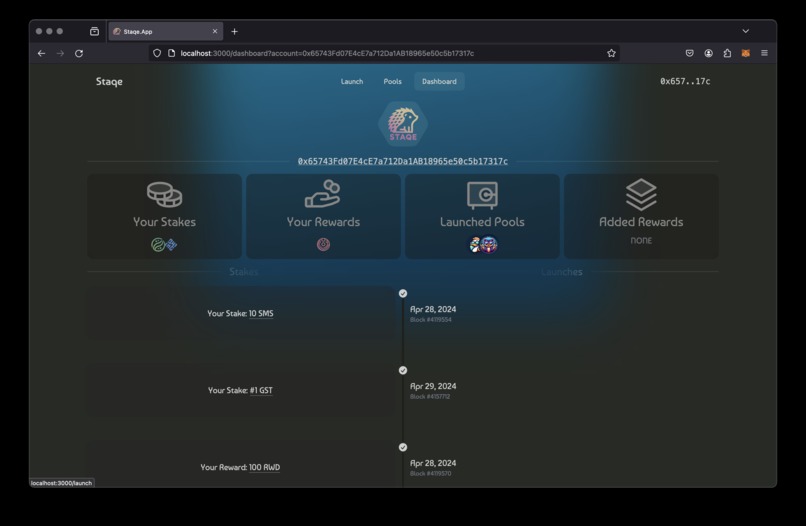The image size is (806, 526).
Task: Click the Launched Pools card title
Action: (482, 222)
